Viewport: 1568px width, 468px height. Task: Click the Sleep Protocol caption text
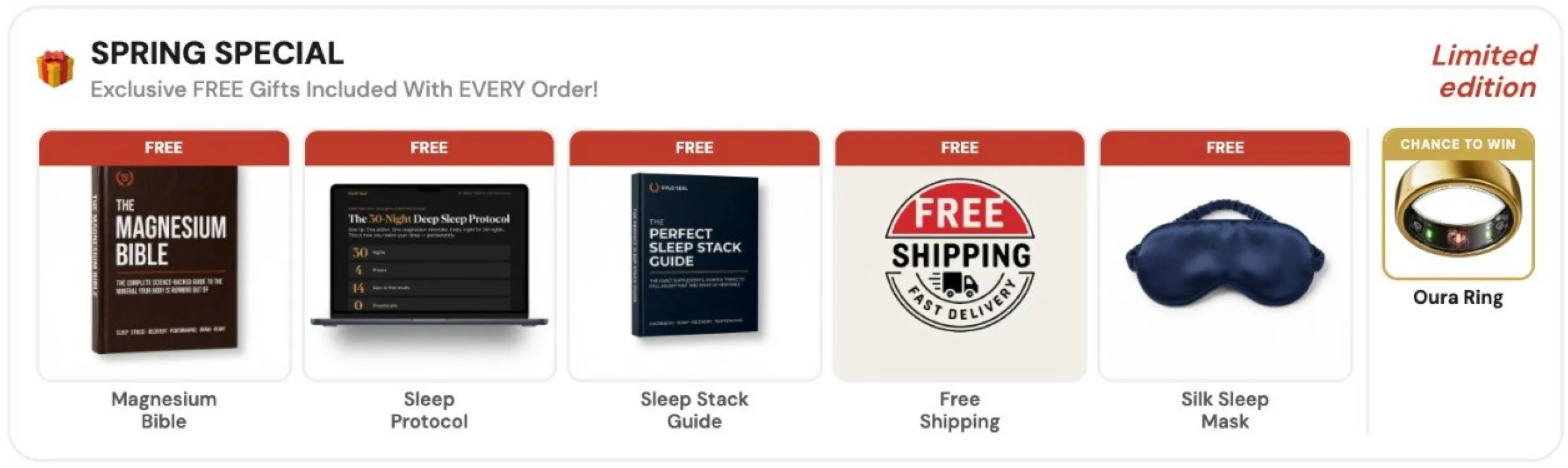(429, 410)
